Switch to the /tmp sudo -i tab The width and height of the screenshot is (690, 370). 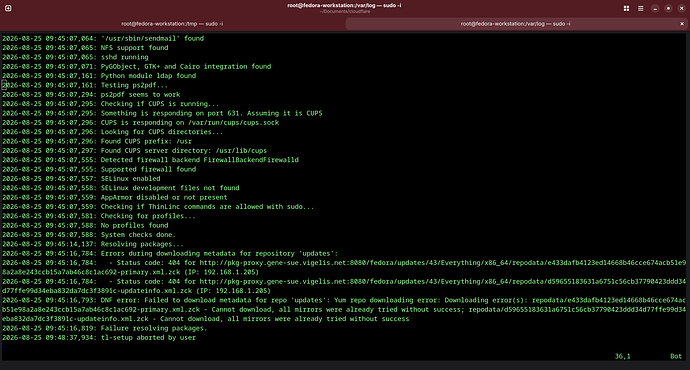click(172, 24)
